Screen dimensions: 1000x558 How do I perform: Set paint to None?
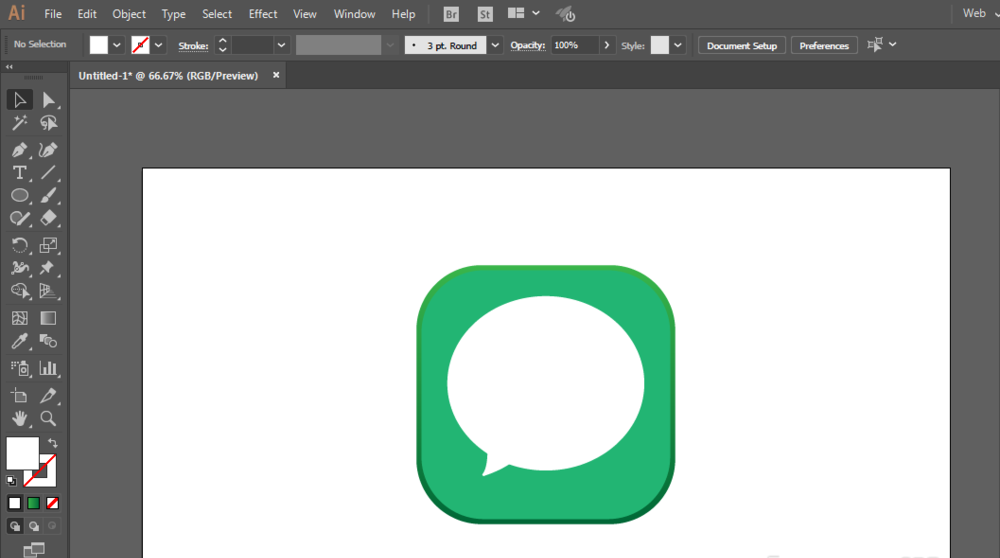[x=52, y=503]
